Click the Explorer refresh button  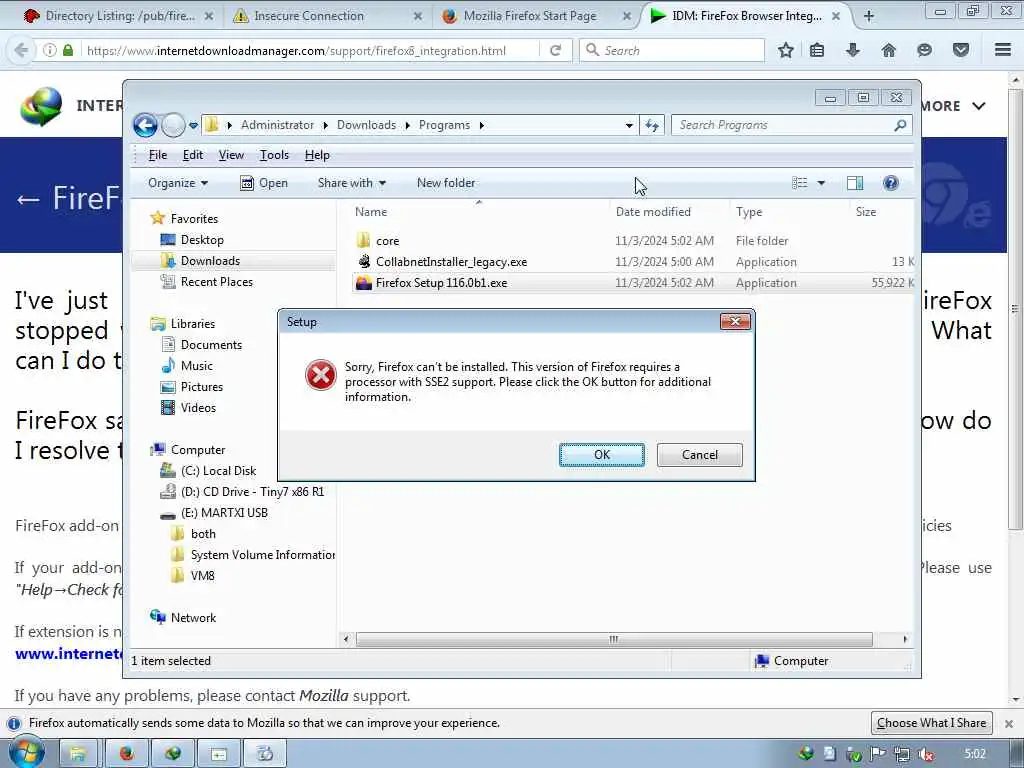point(652,125)
